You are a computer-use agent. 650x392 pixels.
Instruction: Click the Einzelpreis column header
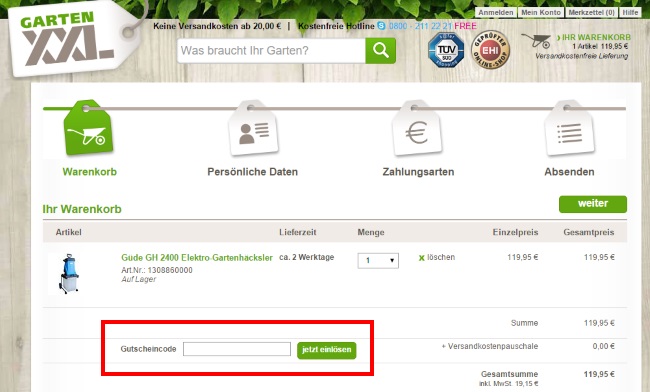click(x=515, y=232)
